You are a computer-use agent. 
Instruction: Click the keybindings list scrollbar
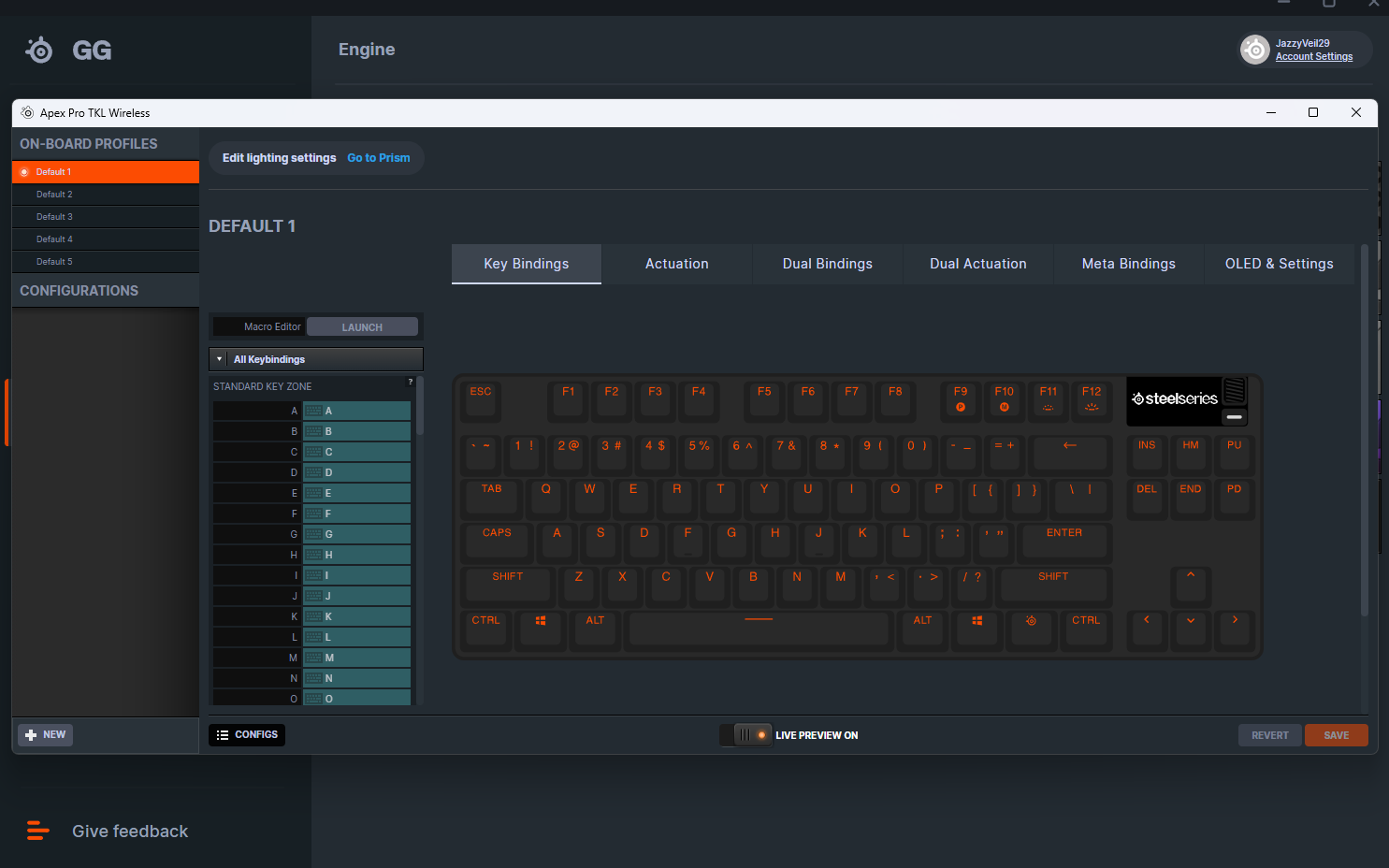(420, 408)
